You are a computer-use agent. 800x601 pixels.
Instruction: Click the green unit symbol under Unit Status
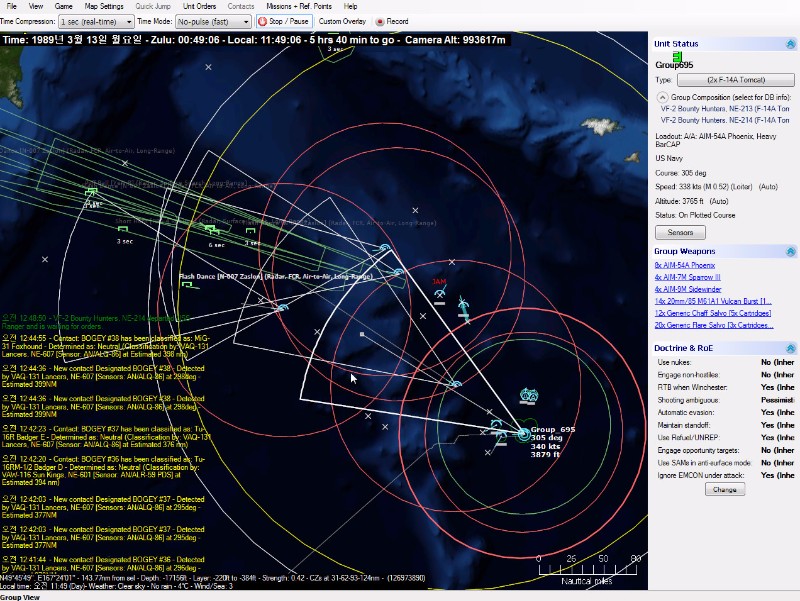click(x=677, y=58)
